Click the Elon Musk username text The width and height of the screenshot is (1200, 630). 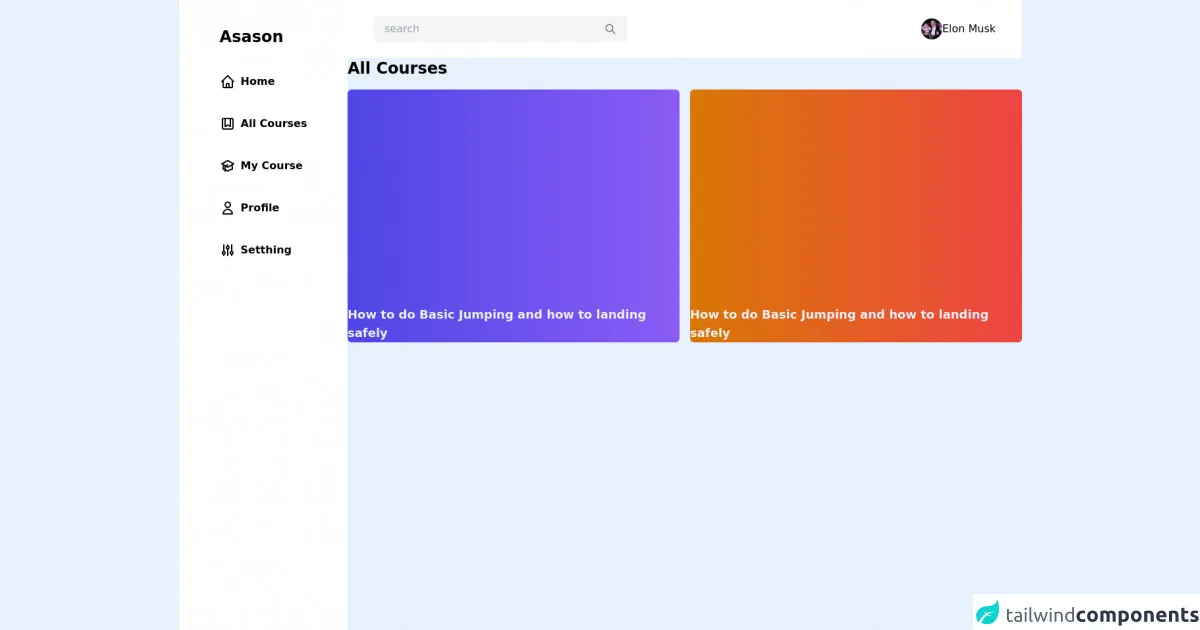click(x=968, y=29)
